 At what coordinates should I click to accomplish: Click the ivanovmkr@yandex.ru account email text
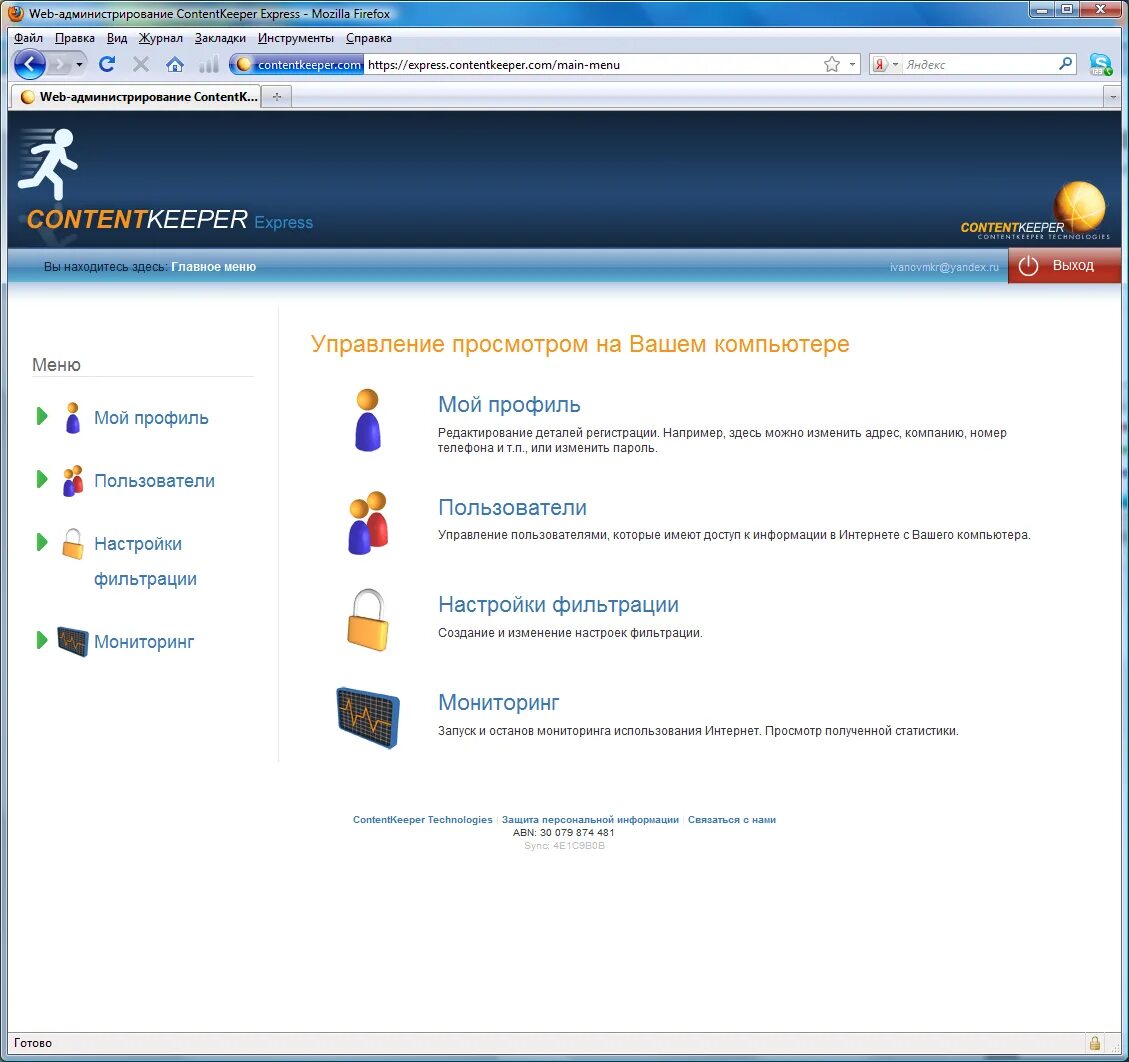click(944, 267)
